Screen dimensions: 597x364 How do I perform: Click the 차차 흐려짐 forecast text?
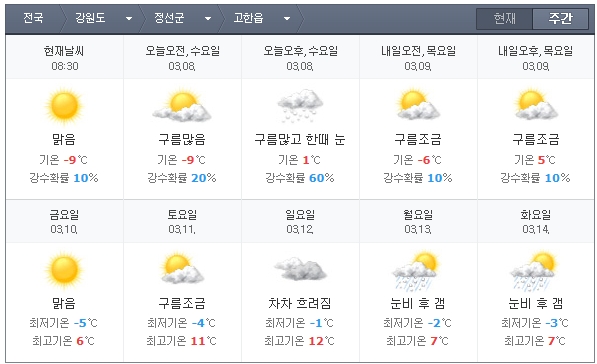300,303
